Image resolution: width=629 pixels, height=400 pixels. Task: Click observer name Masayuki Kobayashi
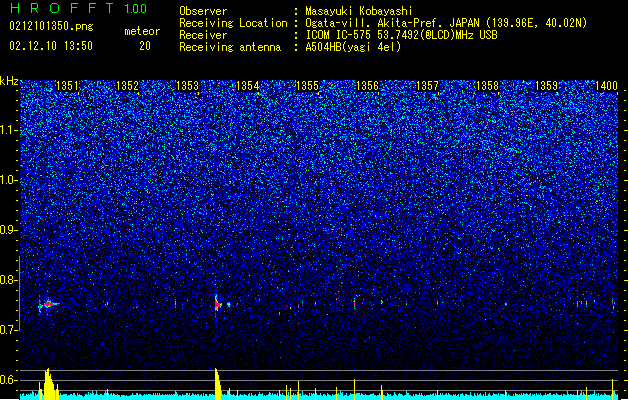359,11
